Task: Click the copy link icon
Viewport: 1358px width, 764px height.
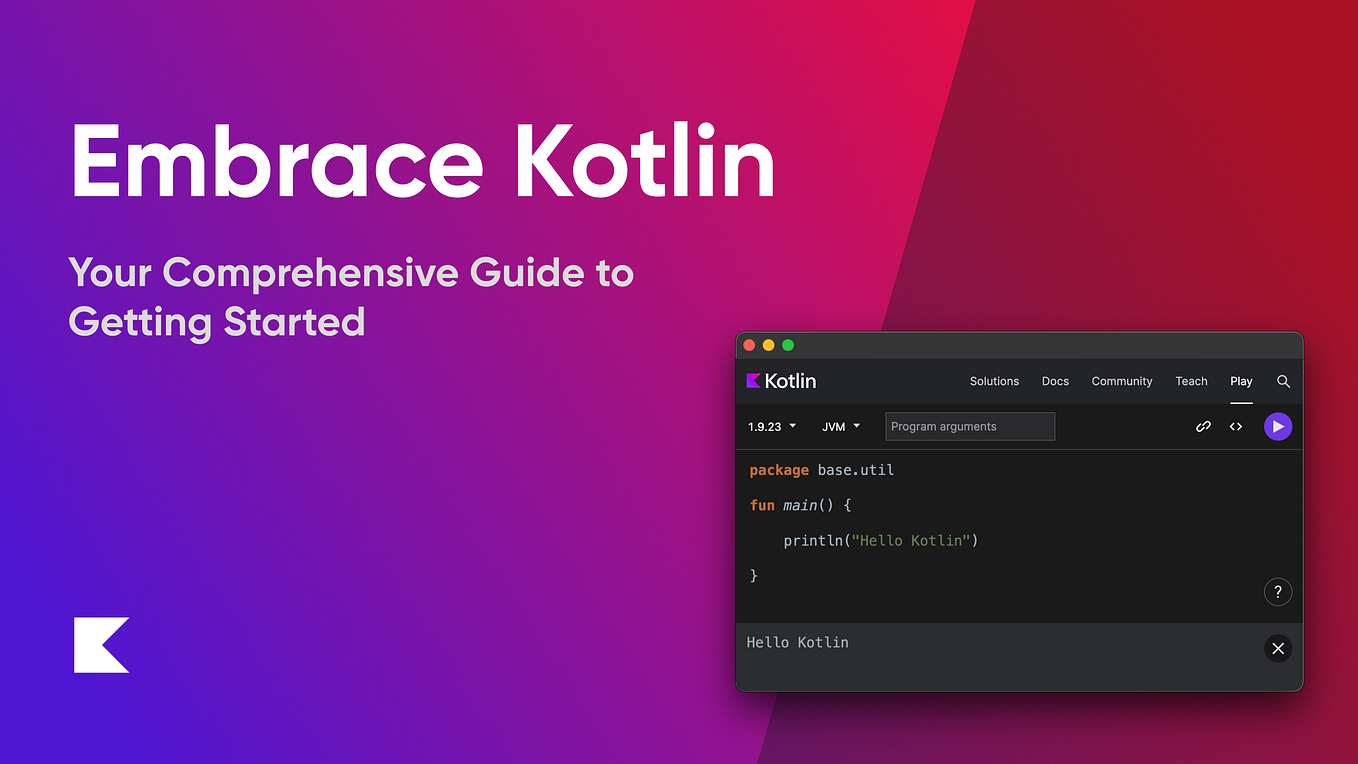Action: click(x=1203, y=426)
